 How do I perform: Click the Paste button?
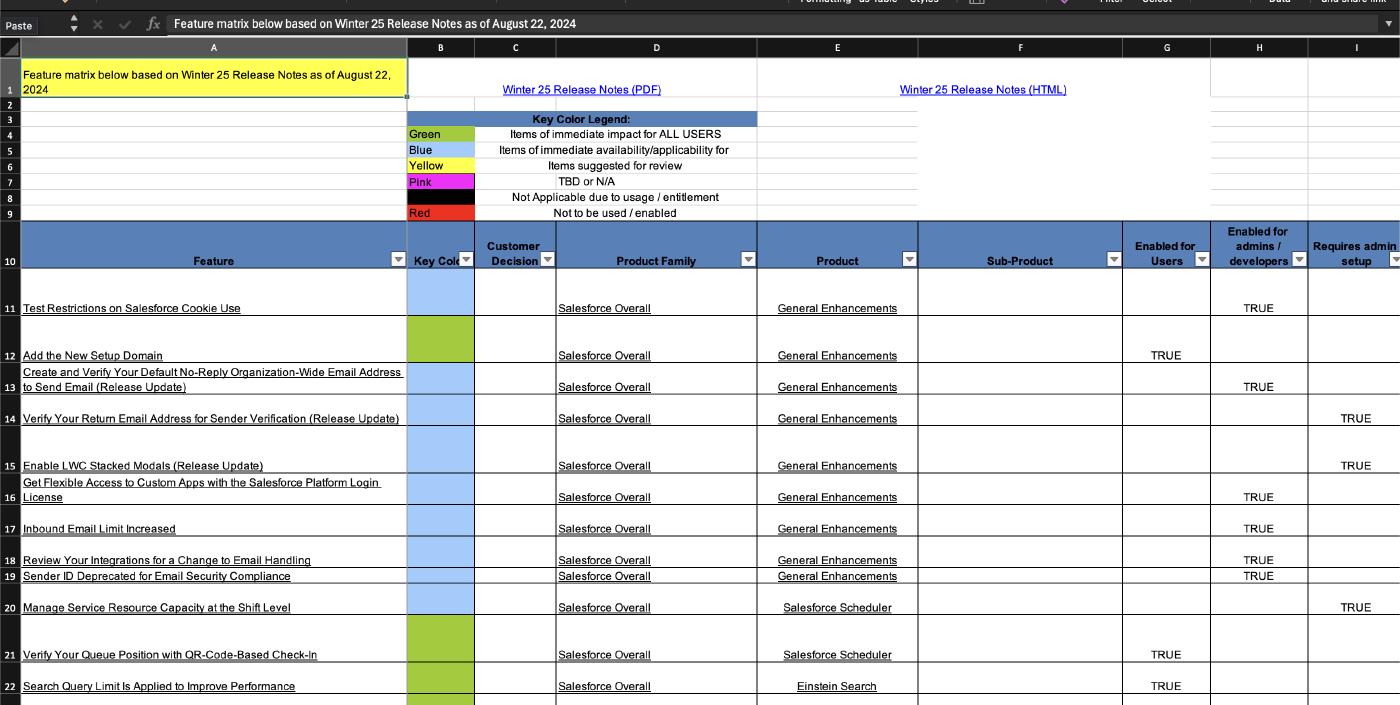pos(19,25)
